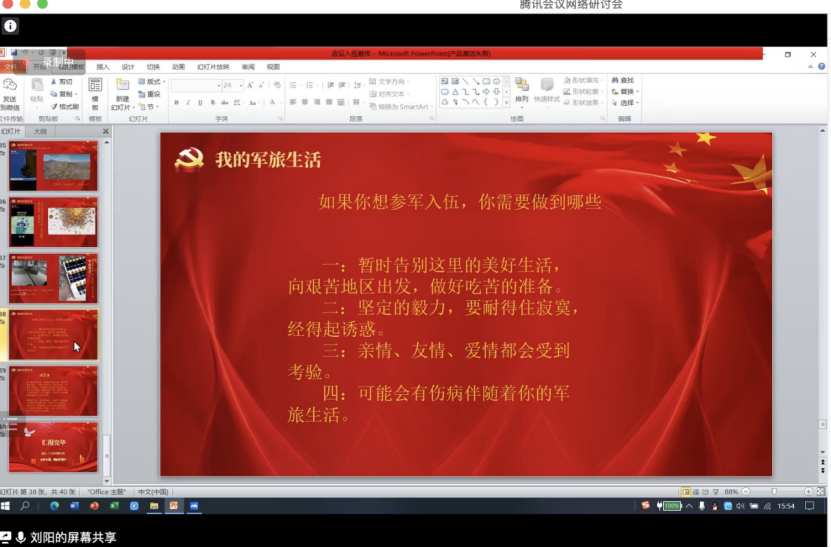Open the Insert (插入) ribbon tab
The width and height of the screenshot is (831, 548).
[102, 67]
